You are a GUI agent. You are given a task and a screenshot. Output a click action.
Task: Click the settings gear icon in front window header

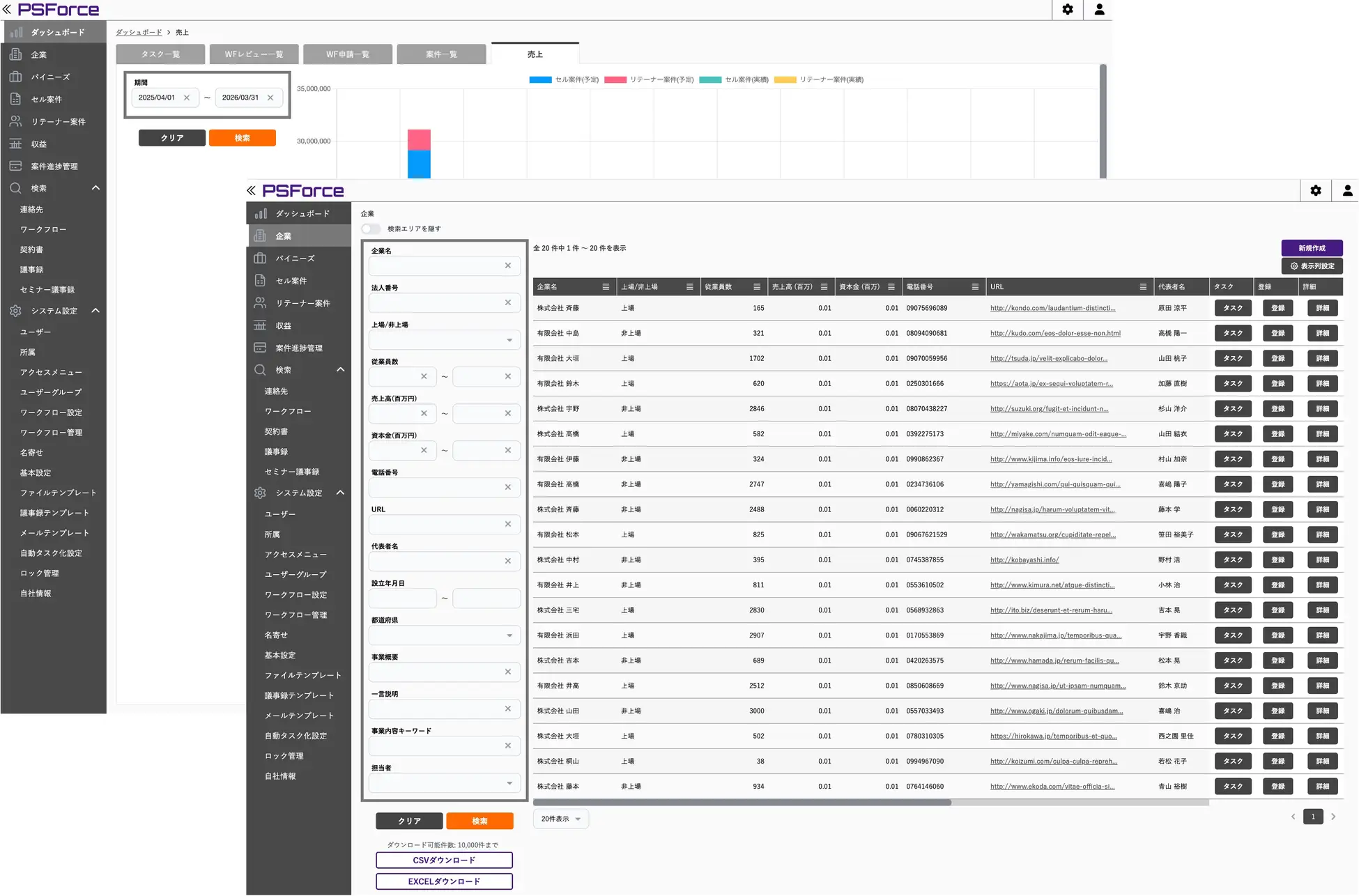point(1315,190)
